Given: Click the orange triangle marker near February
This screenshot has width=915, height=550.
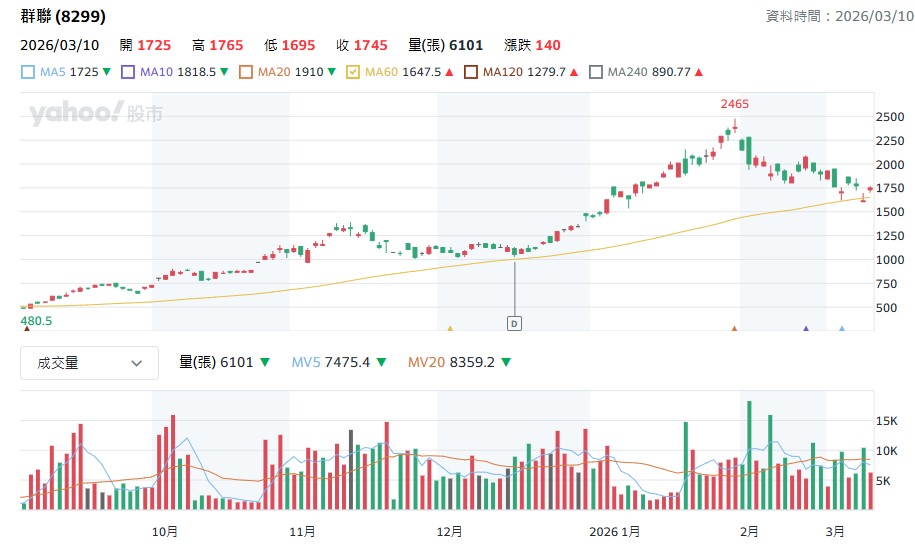Looking at the screenshot, I should point(735,328).
